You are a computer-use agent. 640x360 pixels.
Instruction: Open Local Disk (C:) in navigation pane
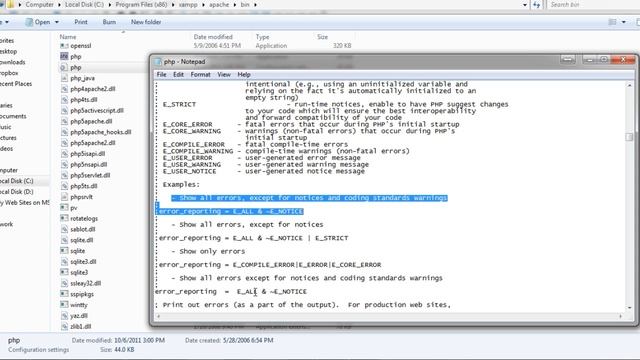click(17, 181)
